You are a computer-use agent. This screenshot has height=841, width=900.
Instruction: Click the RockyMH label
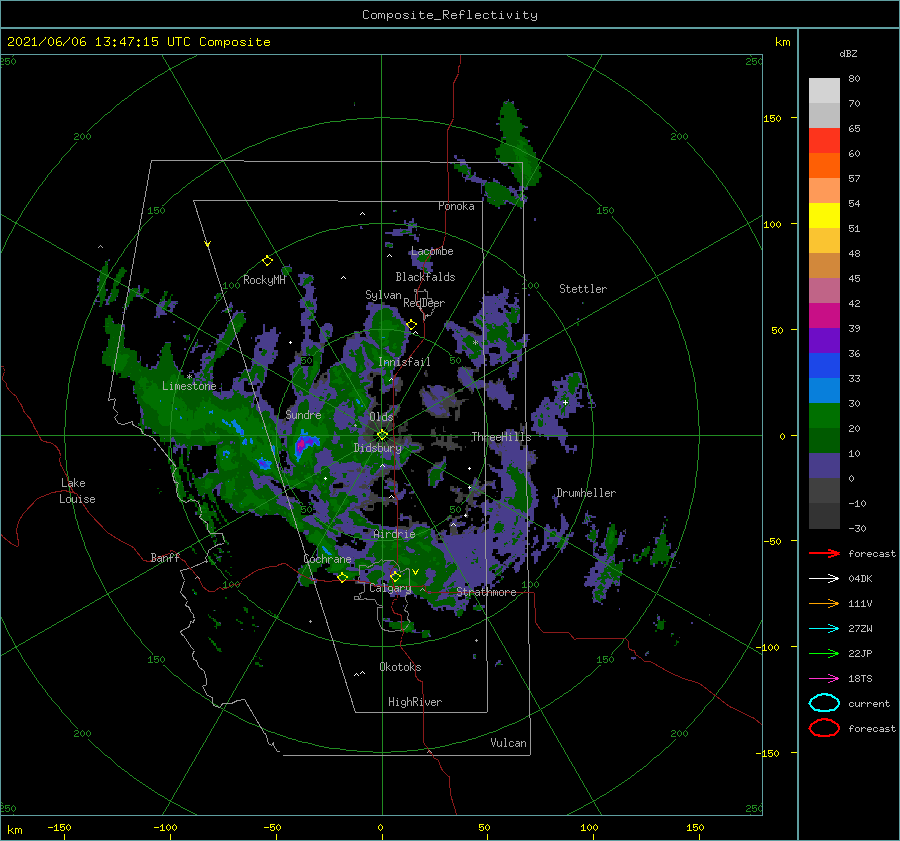pos(264,280)
